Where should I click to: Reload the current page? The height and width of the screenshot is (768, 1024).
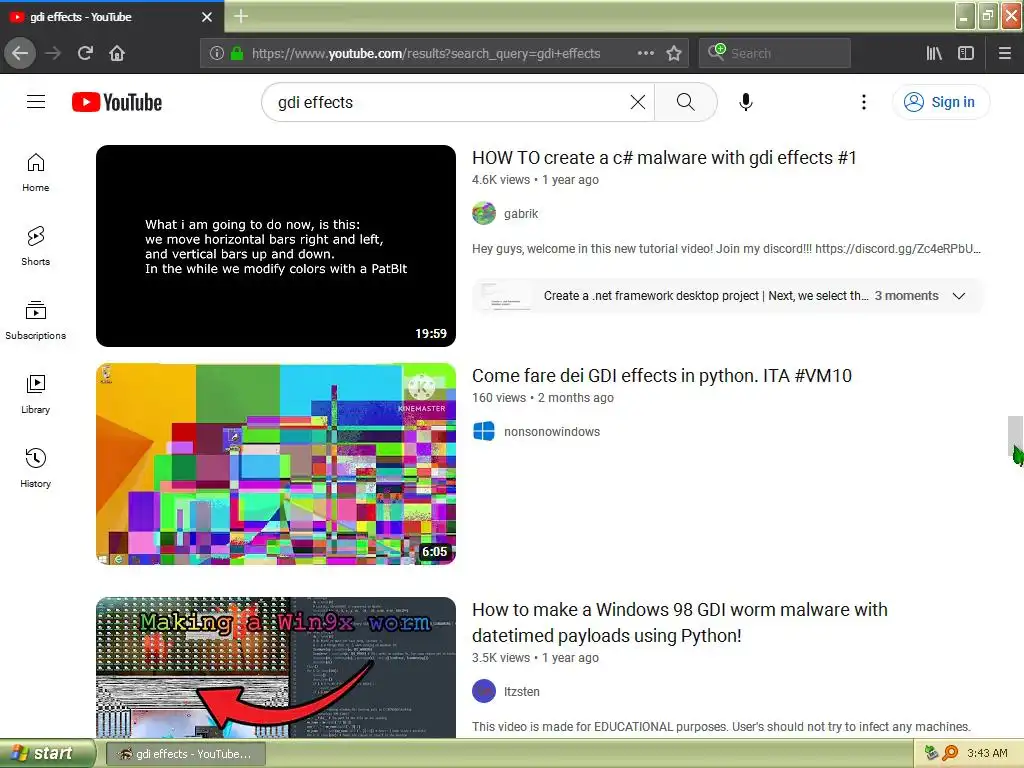point(85,53)
